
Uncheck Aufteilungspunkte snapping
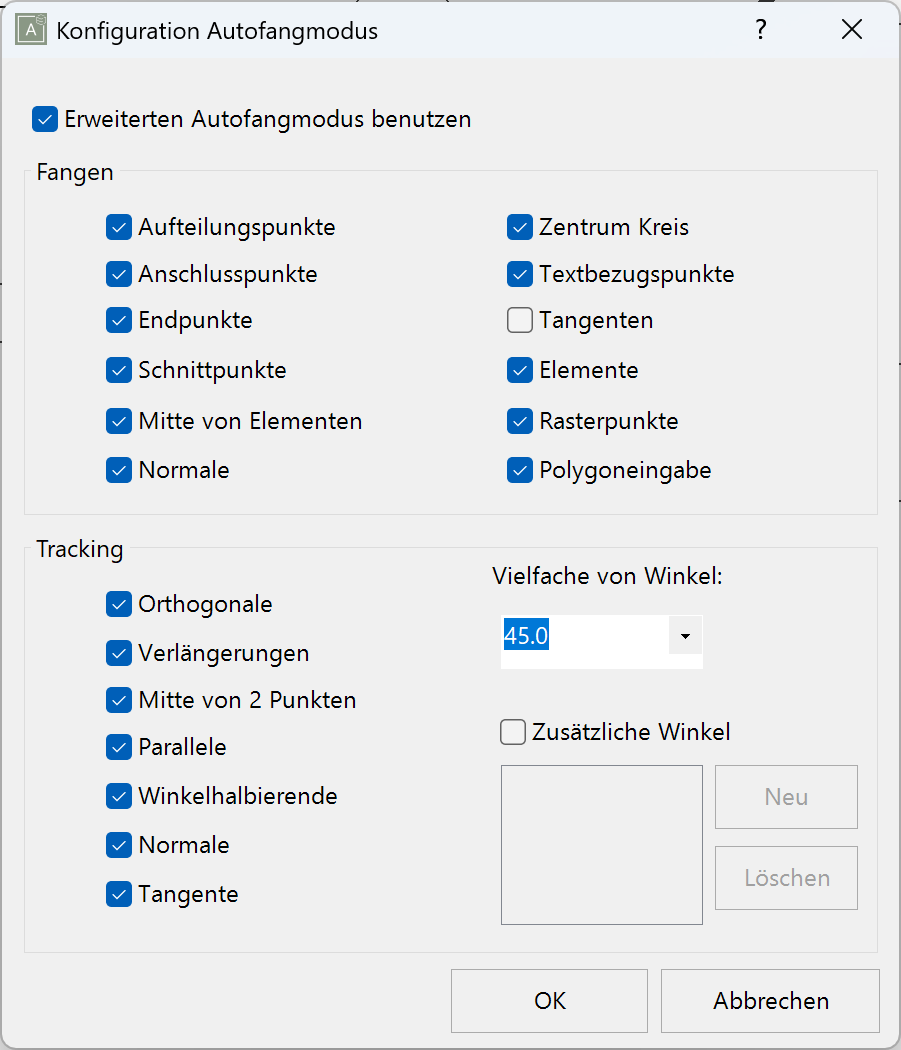pos(119,227)
